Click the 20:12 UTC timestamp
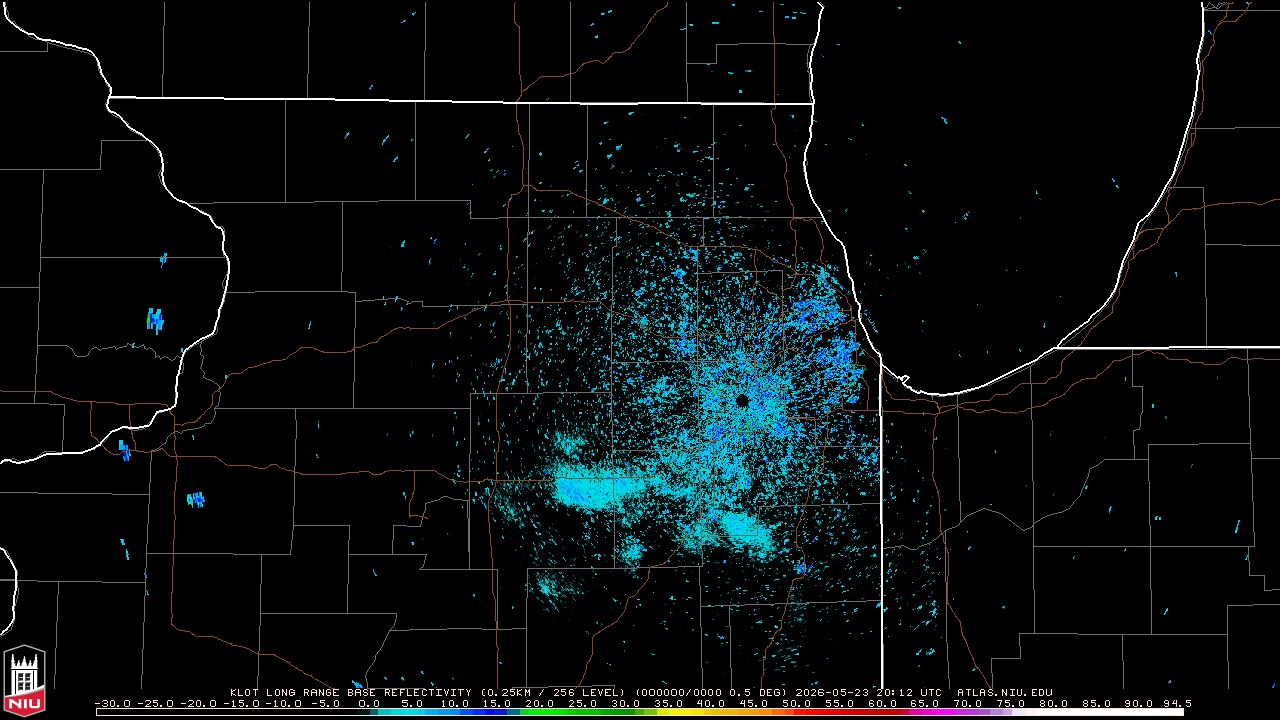Screen dimensions: 1280x720 (908, 692)
